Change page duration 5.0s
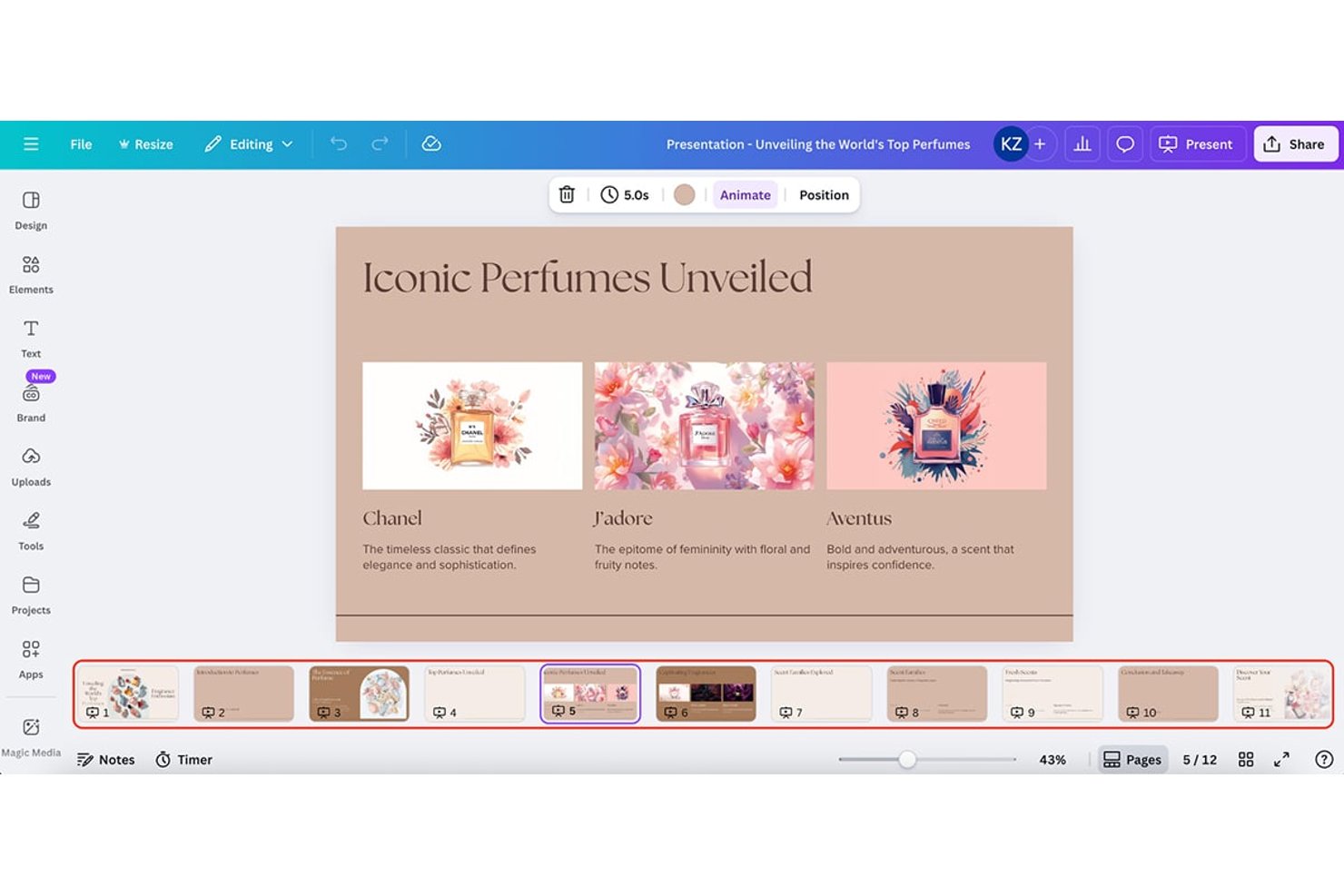The image size is (1344, 896). point(625,194)
